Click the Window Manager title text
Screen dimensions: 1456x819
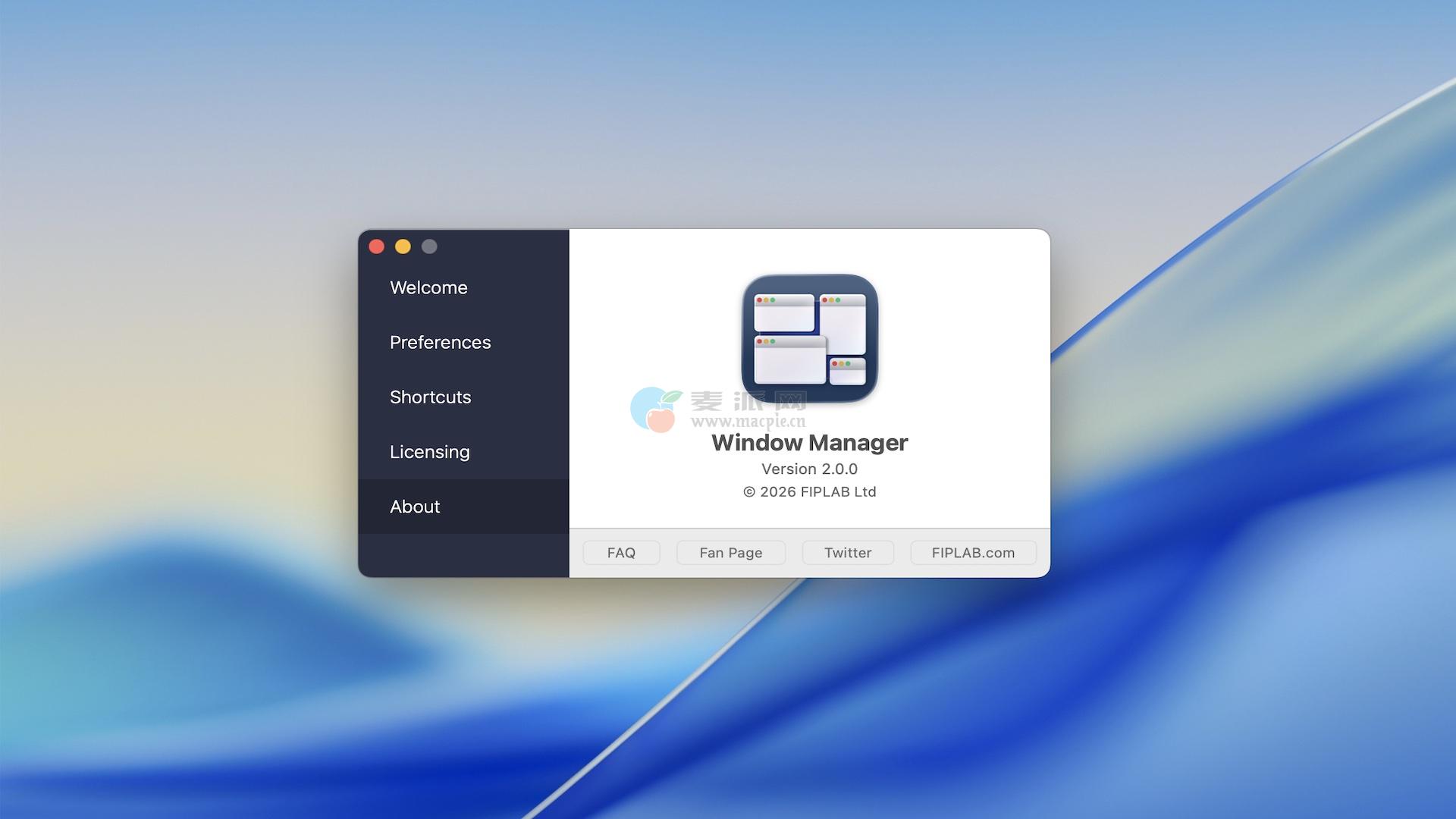(809, 443)
